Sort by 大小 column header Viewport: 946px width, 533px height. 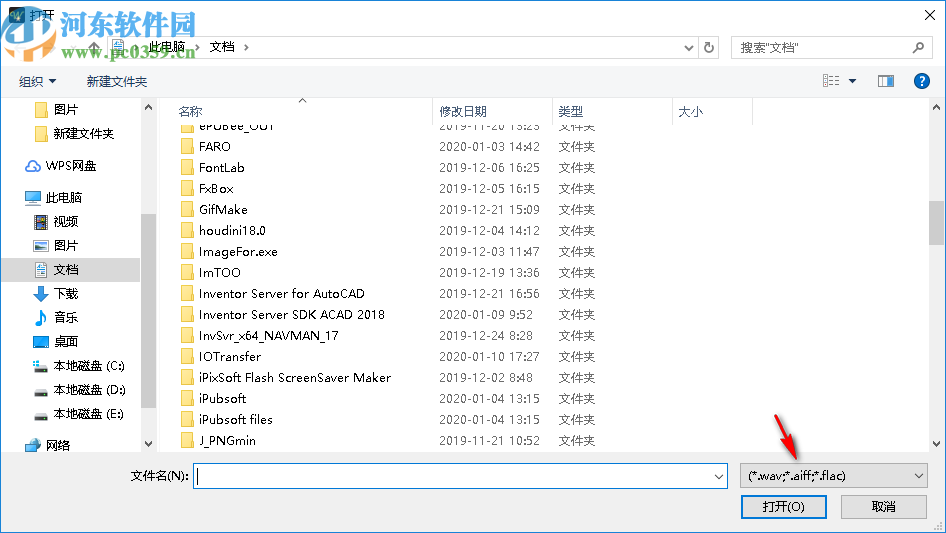pyautogui.click(x=690, y=112)
